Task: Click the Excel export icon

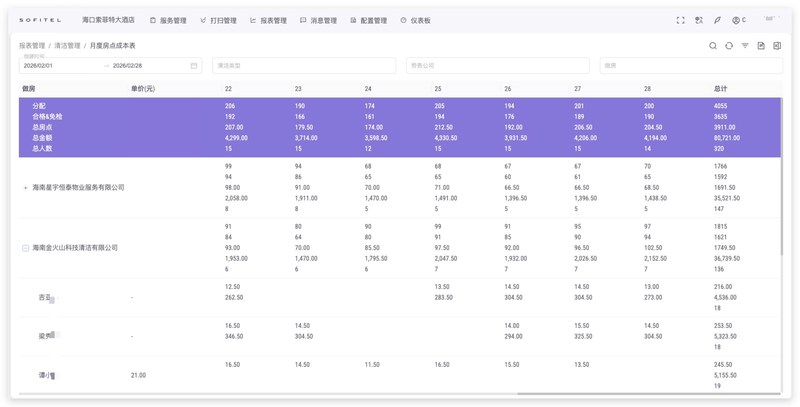Action: click(x=777, y=46)
